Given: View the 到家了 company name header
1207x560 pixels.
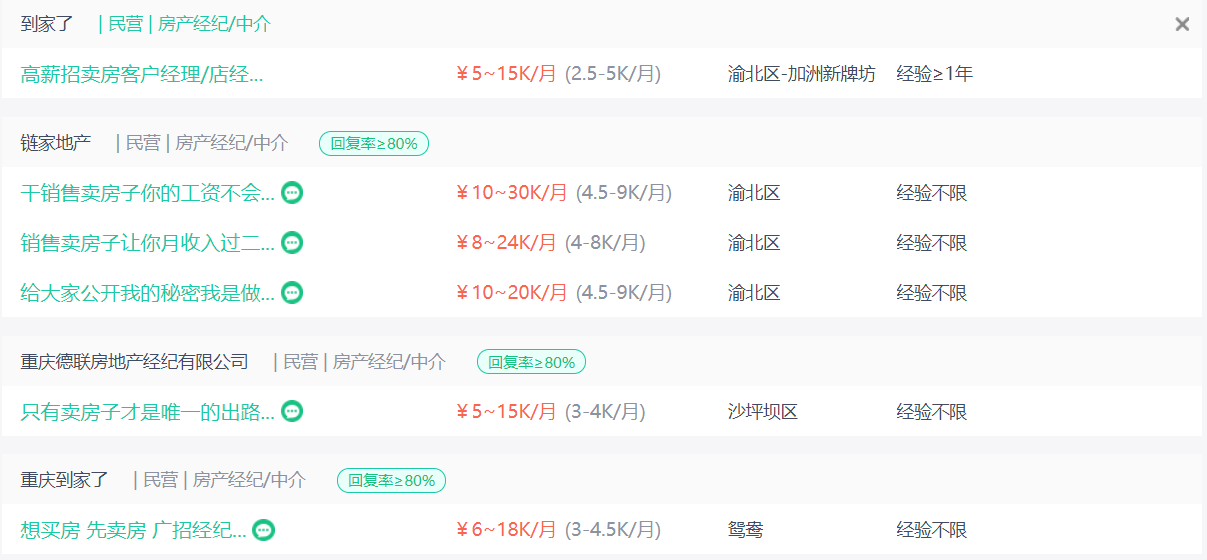Looking at the screenshot, I should [47, 24].
